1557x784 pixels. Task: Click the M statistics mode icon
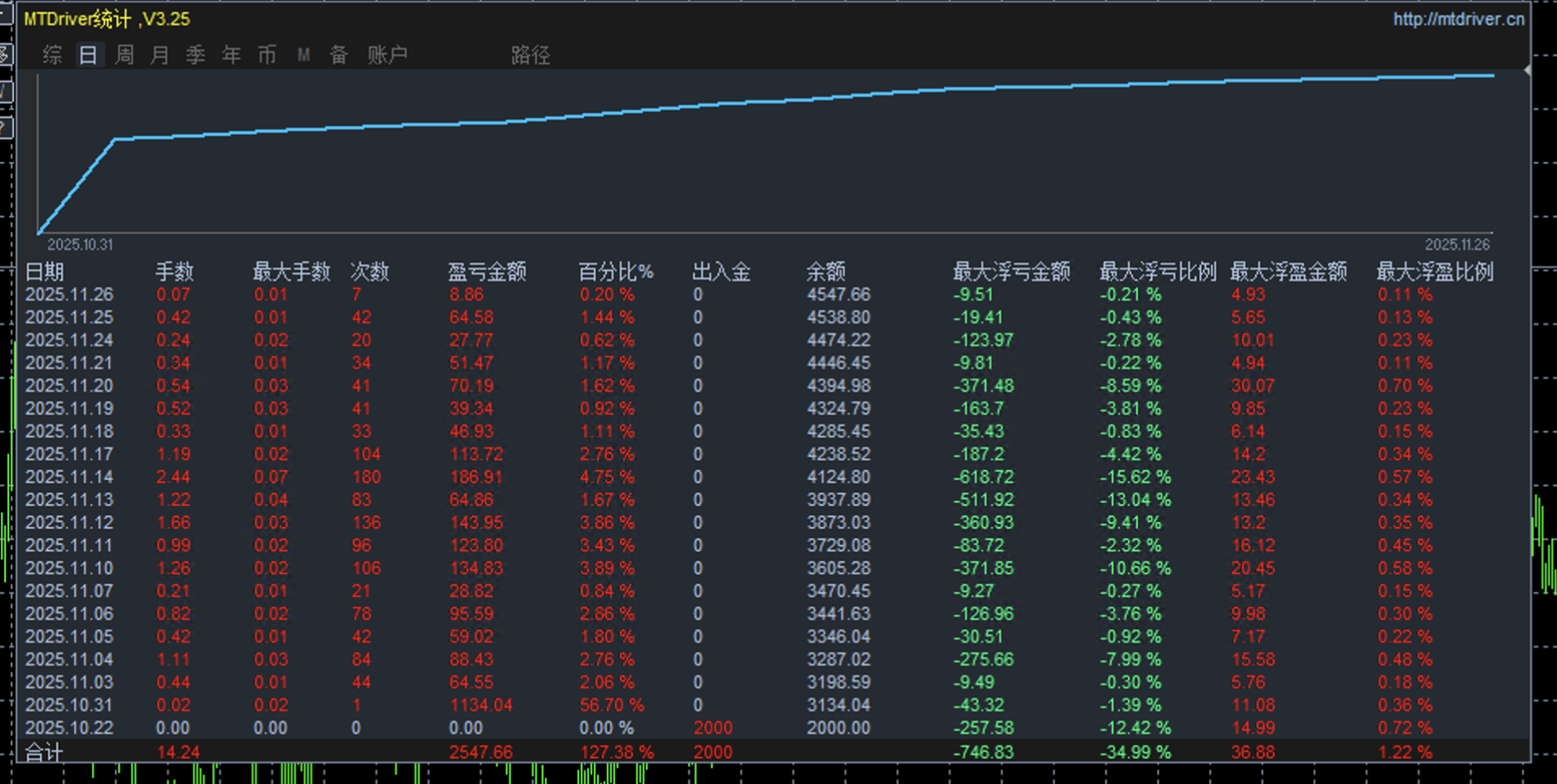(x=303, y=55)
